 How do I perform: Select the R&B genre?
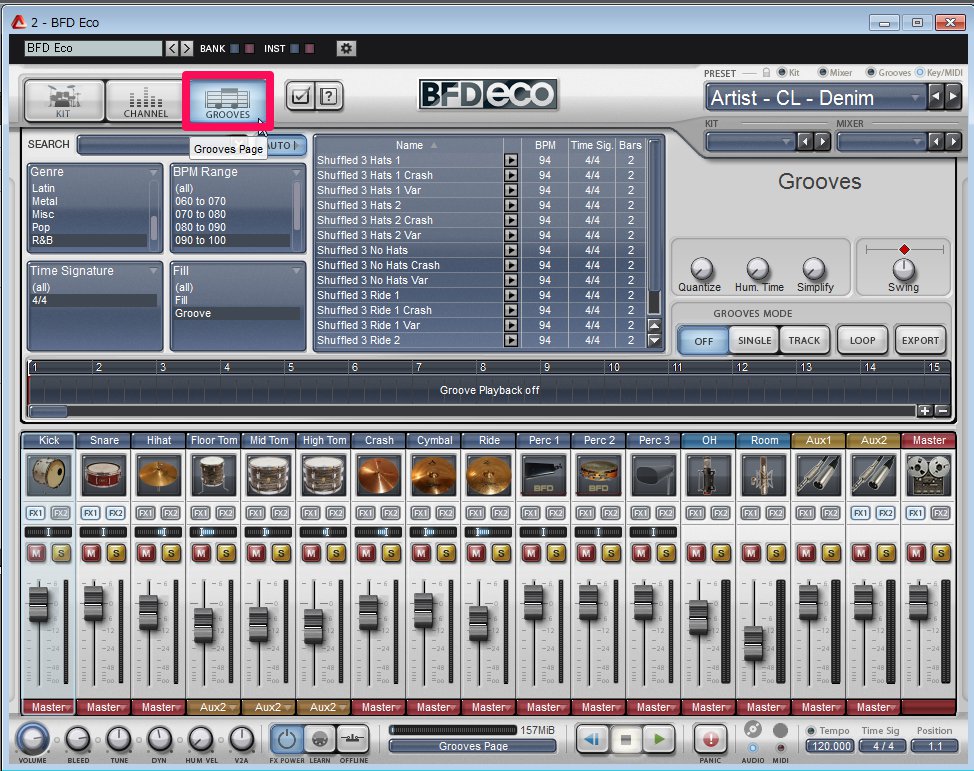[89, 240]
